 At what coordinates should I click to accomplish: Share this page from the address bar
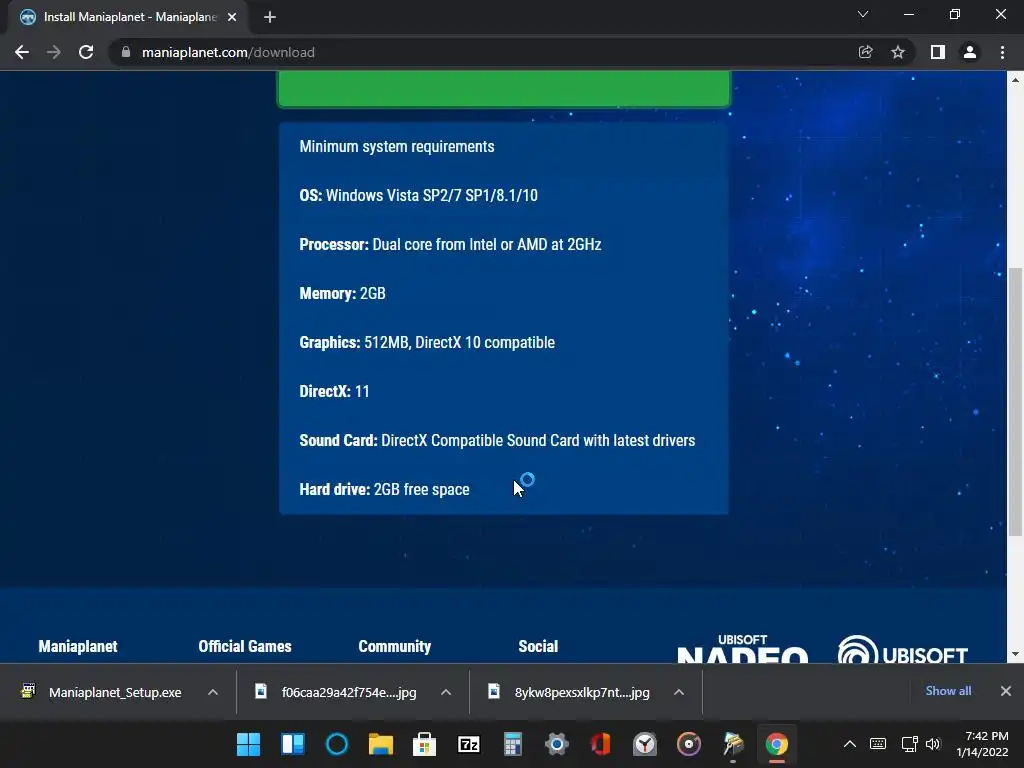(x=865, y=52)
